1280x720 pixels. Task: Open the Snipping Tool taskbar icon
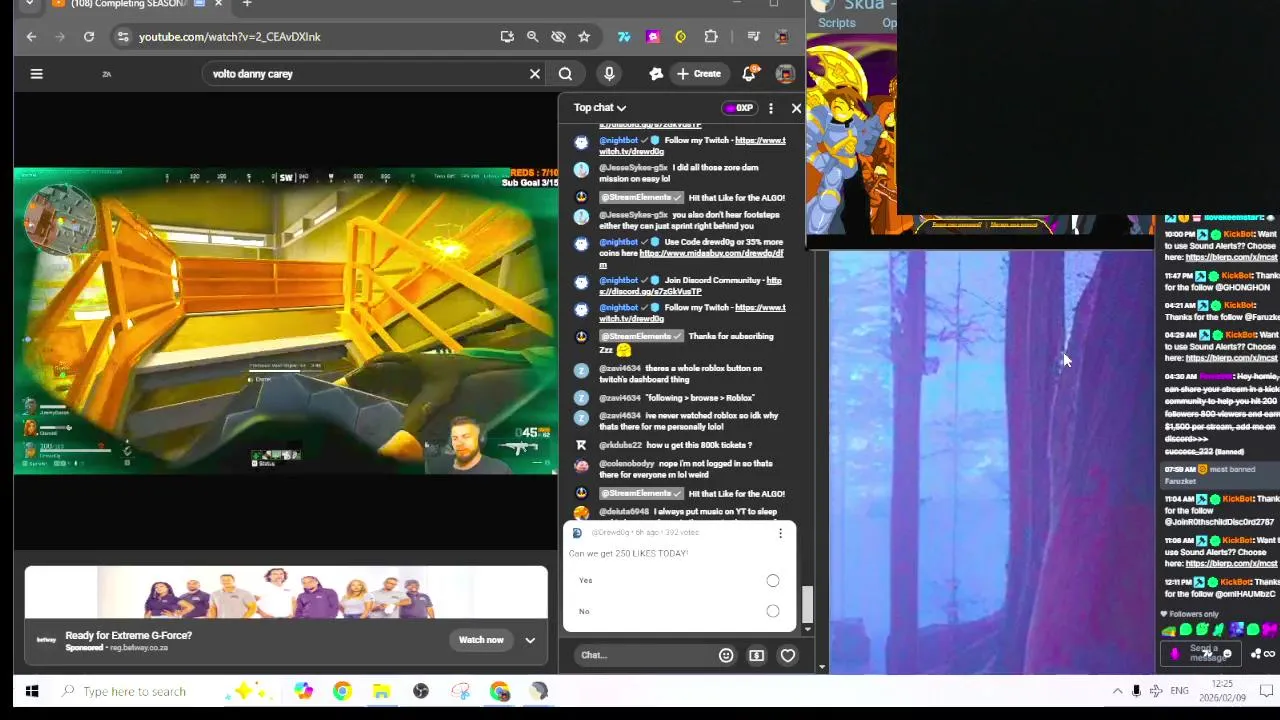coord(460,692)
